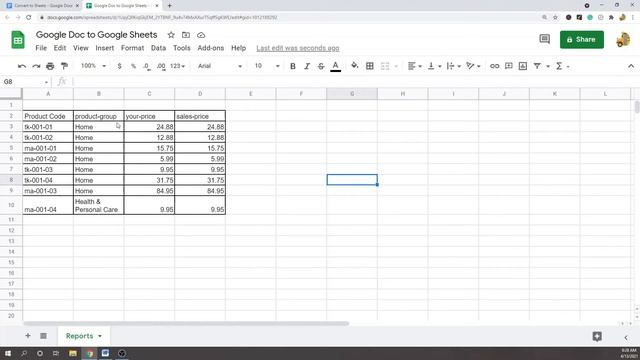Click the browser reload button

[x=29, y=18]
